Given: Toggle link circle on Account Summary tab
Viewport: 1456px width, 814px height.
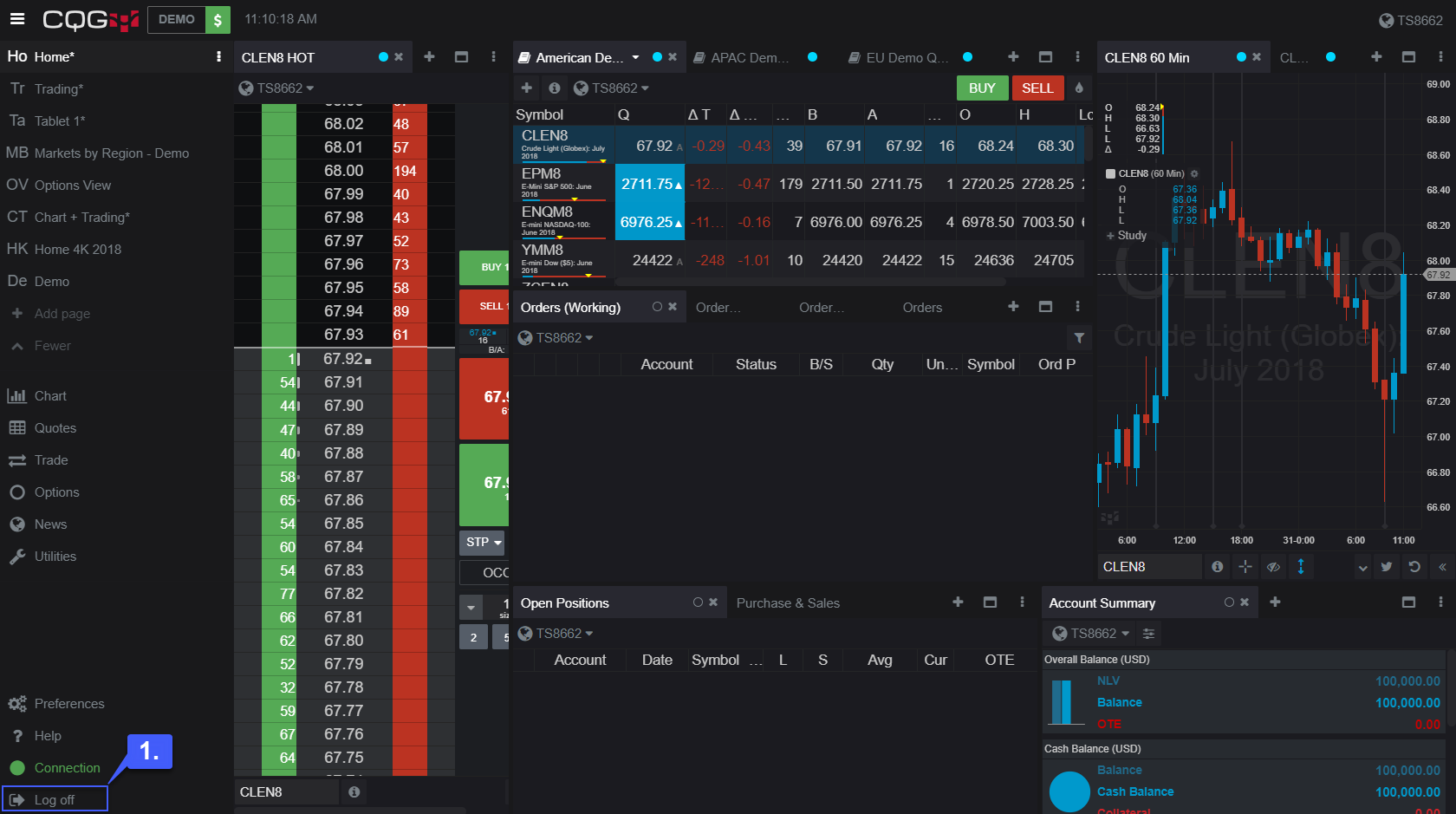Looking at the screenshot, I should click(1229, 602).
